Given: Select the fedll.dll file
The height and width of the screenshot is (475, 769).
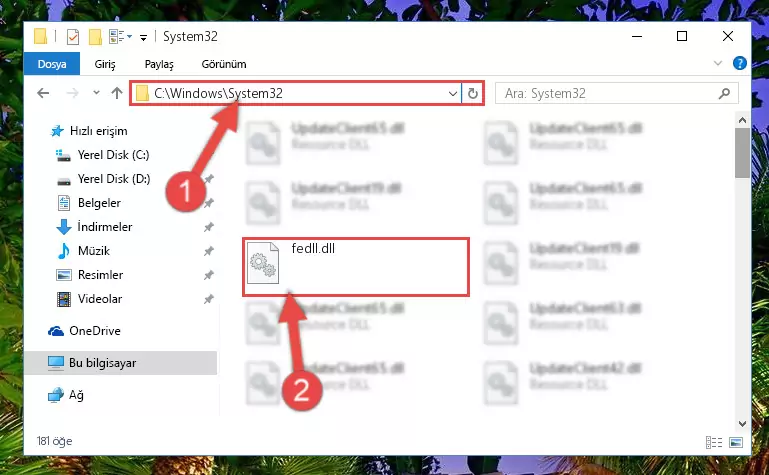Looking at the screenshot, I should (356, 267).
